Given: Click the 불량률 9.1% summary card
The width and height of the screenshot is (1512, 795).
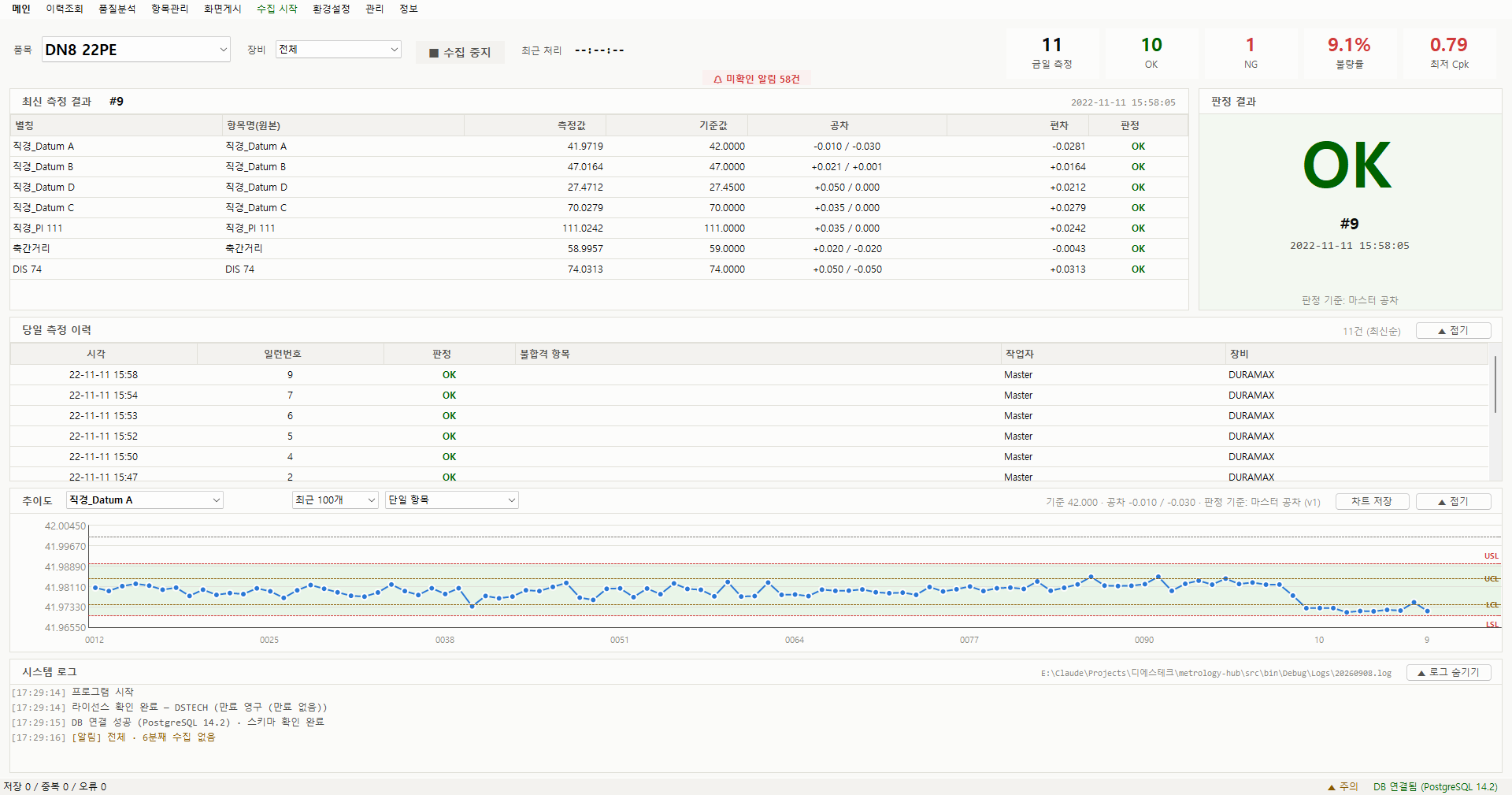Looking at the screenshot, I should [x=1350, y=53].
